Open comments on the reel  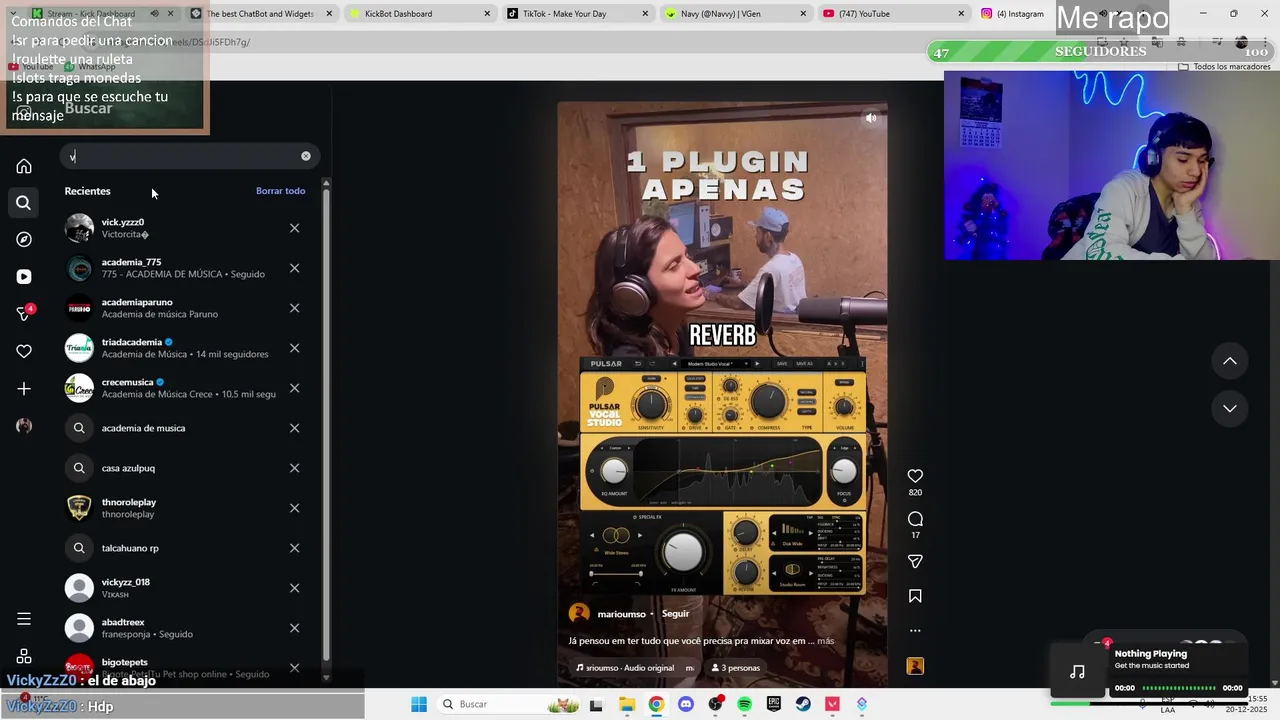[915, 519]
